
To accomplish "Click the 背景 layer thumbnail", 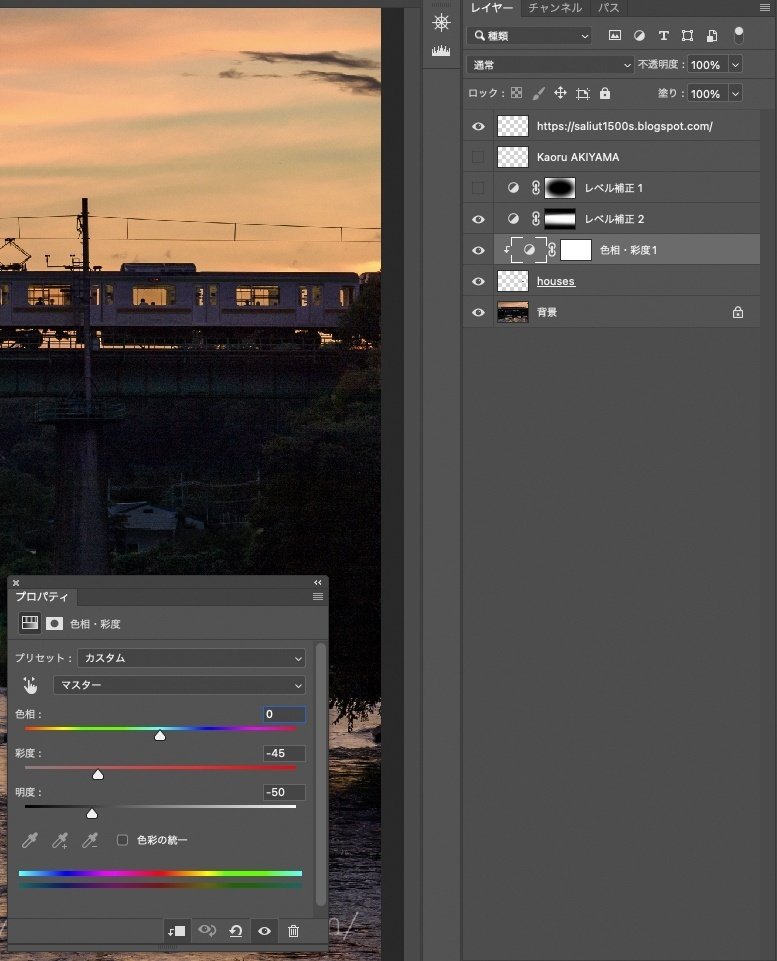I will 513,313.
